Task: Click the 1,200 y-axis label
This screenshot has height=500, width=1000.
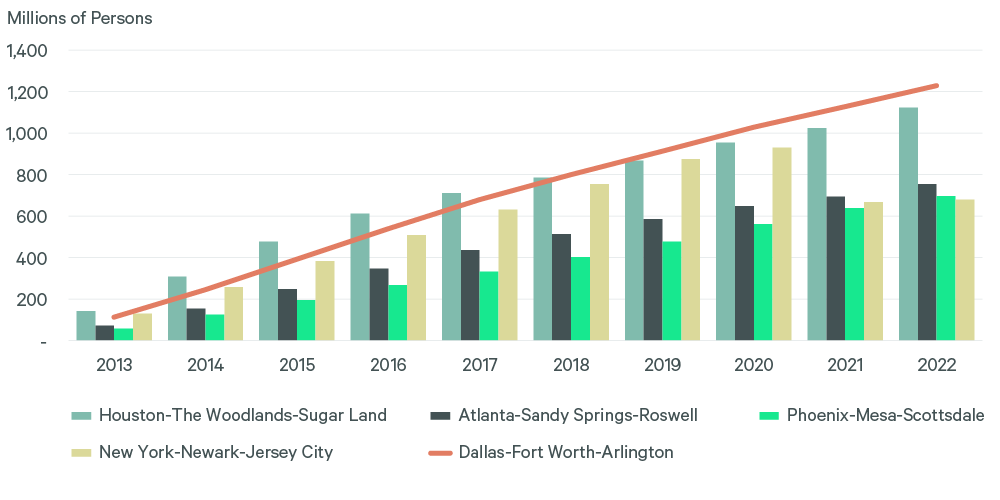Action: point(27,92)
